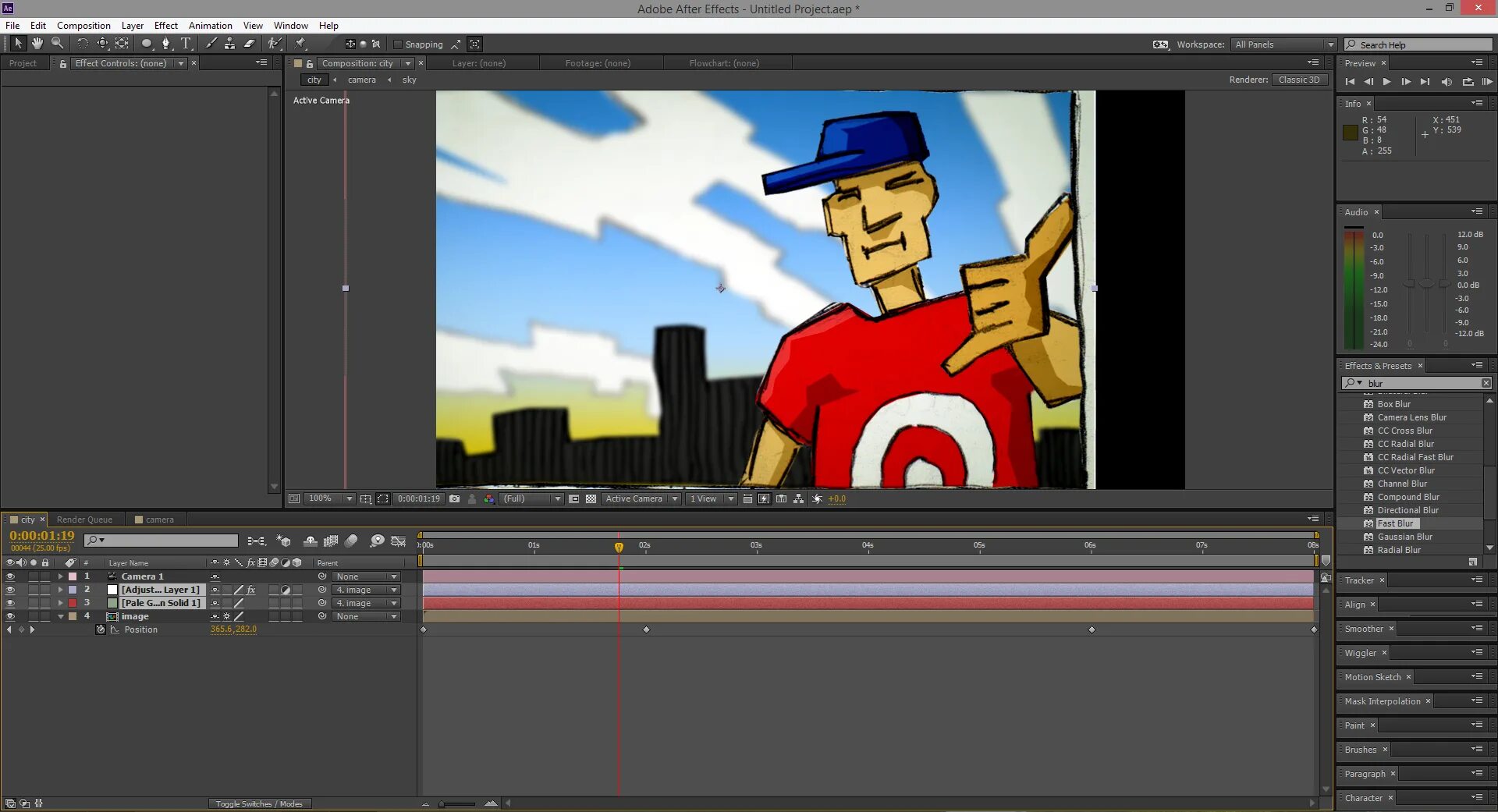Toggle the adjustment layer switch on layer 2
The image size is (1498, 812).
(286, 590)
